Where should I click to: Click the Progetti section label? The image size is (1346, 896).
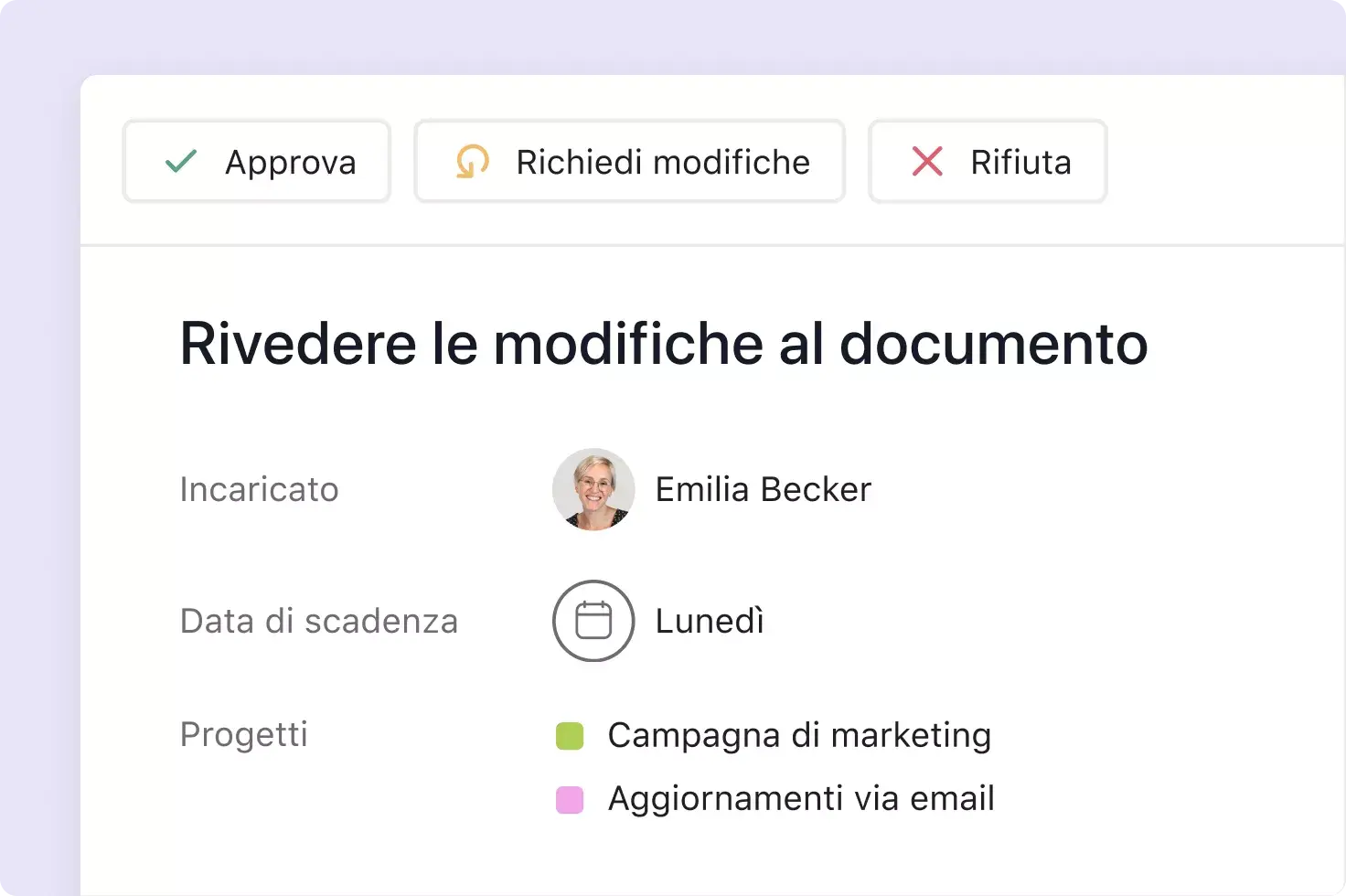pyautogui.click(x=244, y=733)
